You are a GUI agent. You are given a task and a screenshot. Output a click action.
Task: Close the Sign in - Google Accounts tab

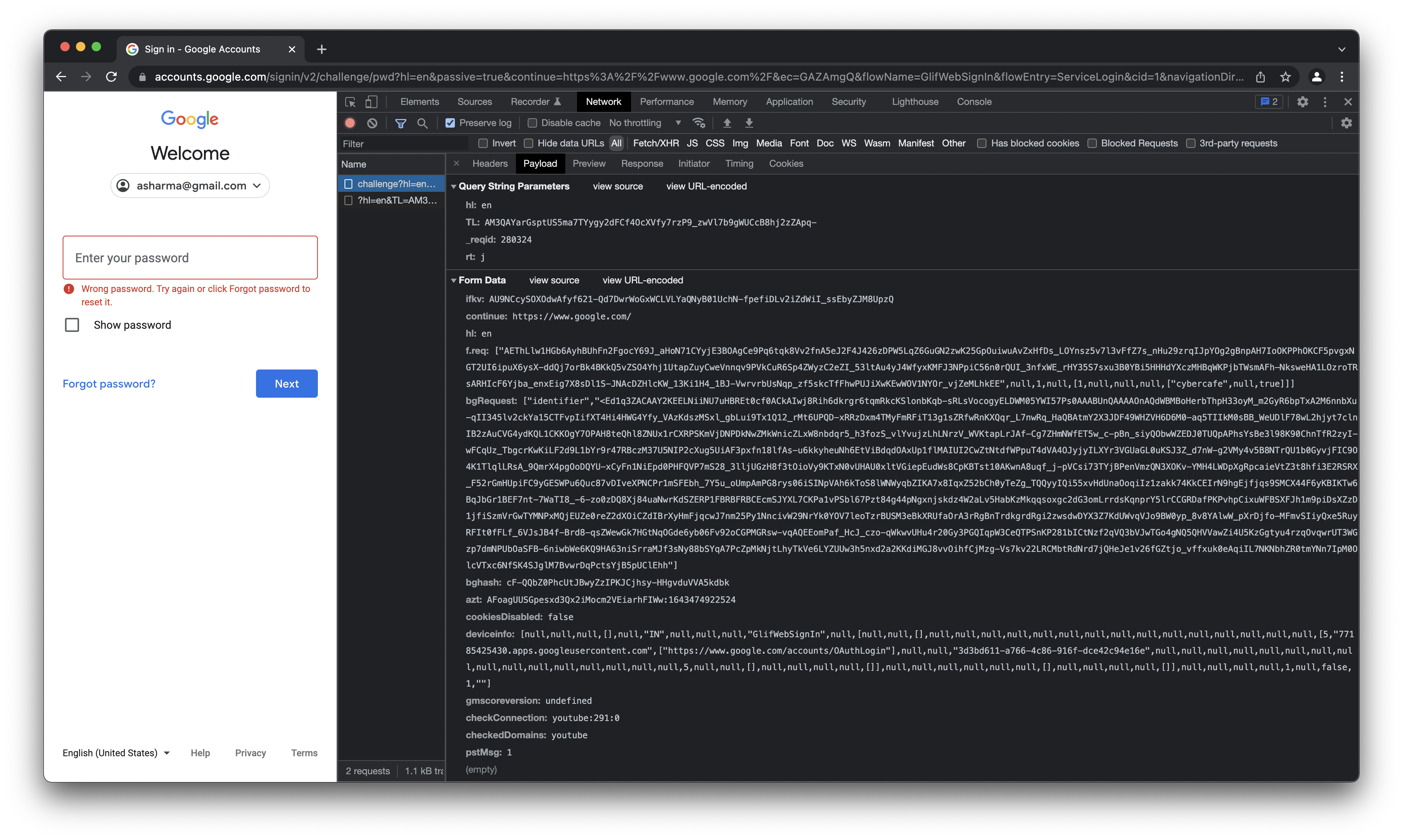(x=292, y=49)
